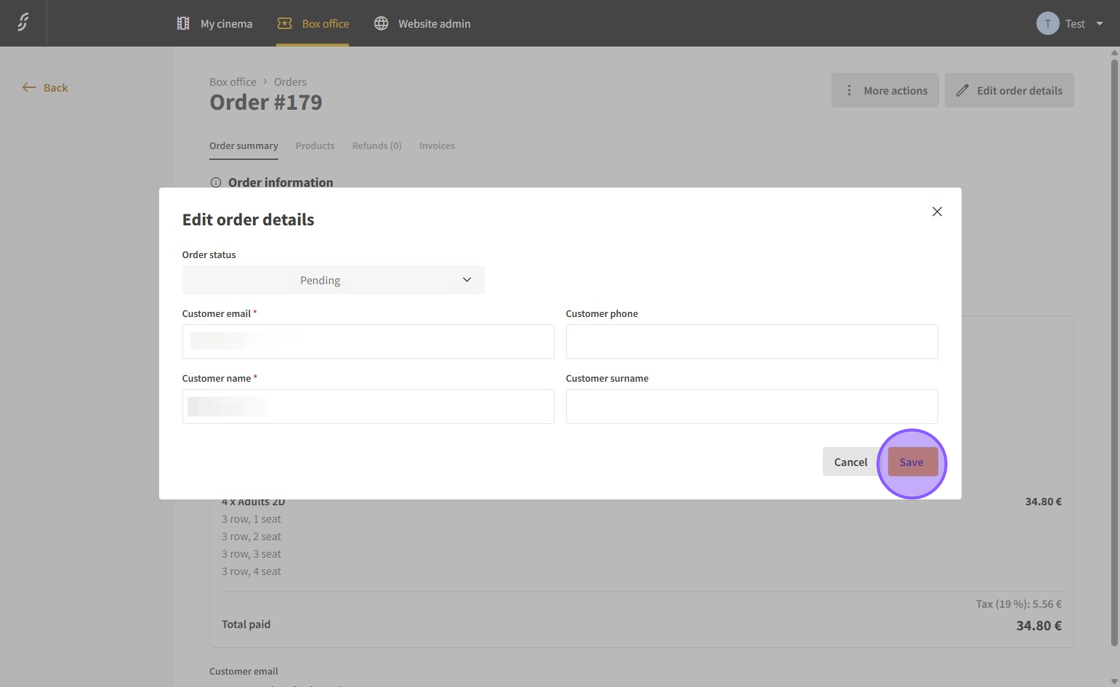1120x687 pixels.
Task: Open the Order status dropdown
Action: click(x=333, y=280)
